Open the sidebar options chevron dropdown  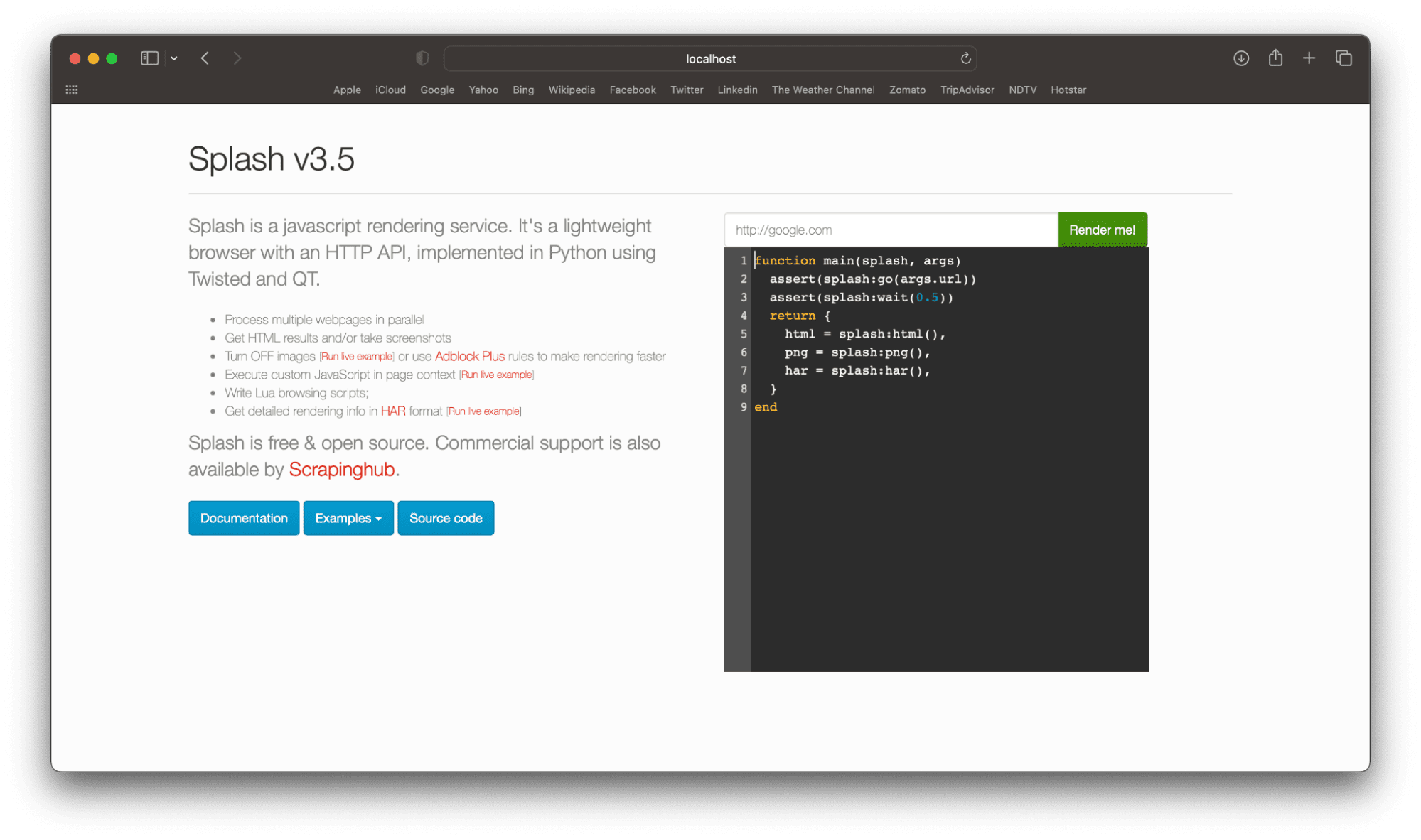point(174,58)
